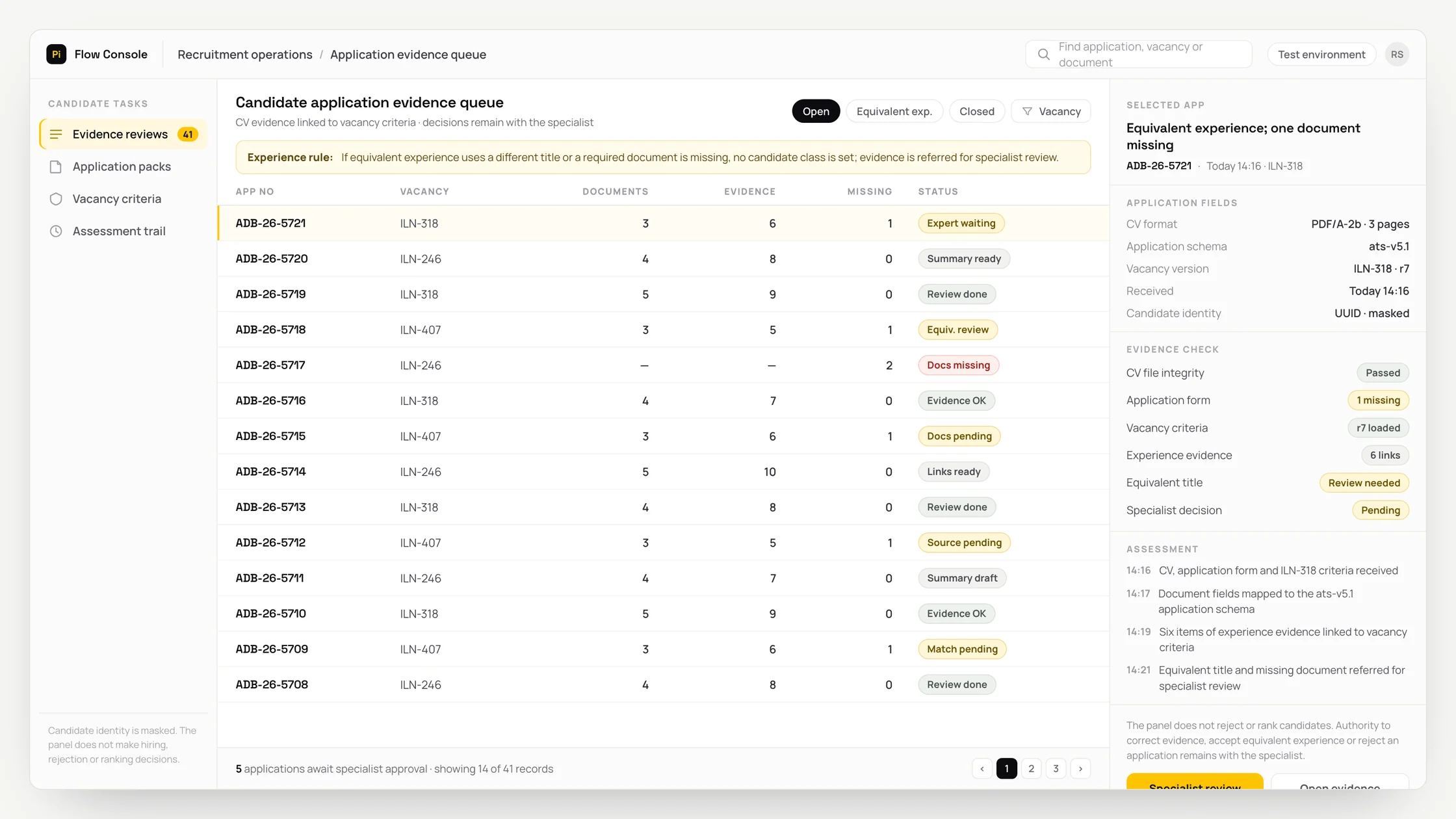Click the Experience rule banner
The height and width of the screenshot is (819, 1456).
pos(663,158)
